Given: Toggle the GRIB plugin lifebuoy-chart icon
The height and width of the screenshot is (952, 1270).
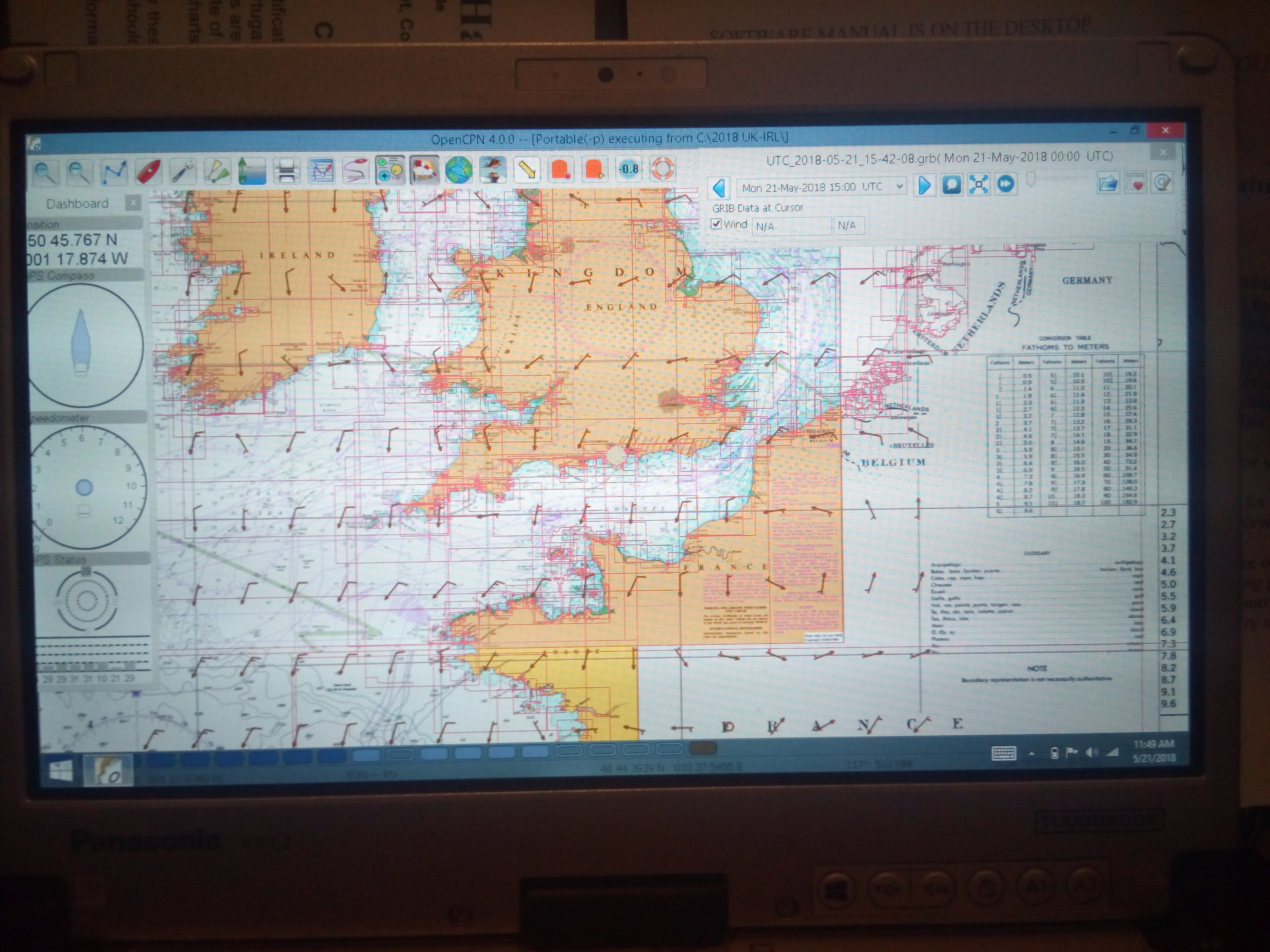Looking at the screenshot, I should [424, 170].
